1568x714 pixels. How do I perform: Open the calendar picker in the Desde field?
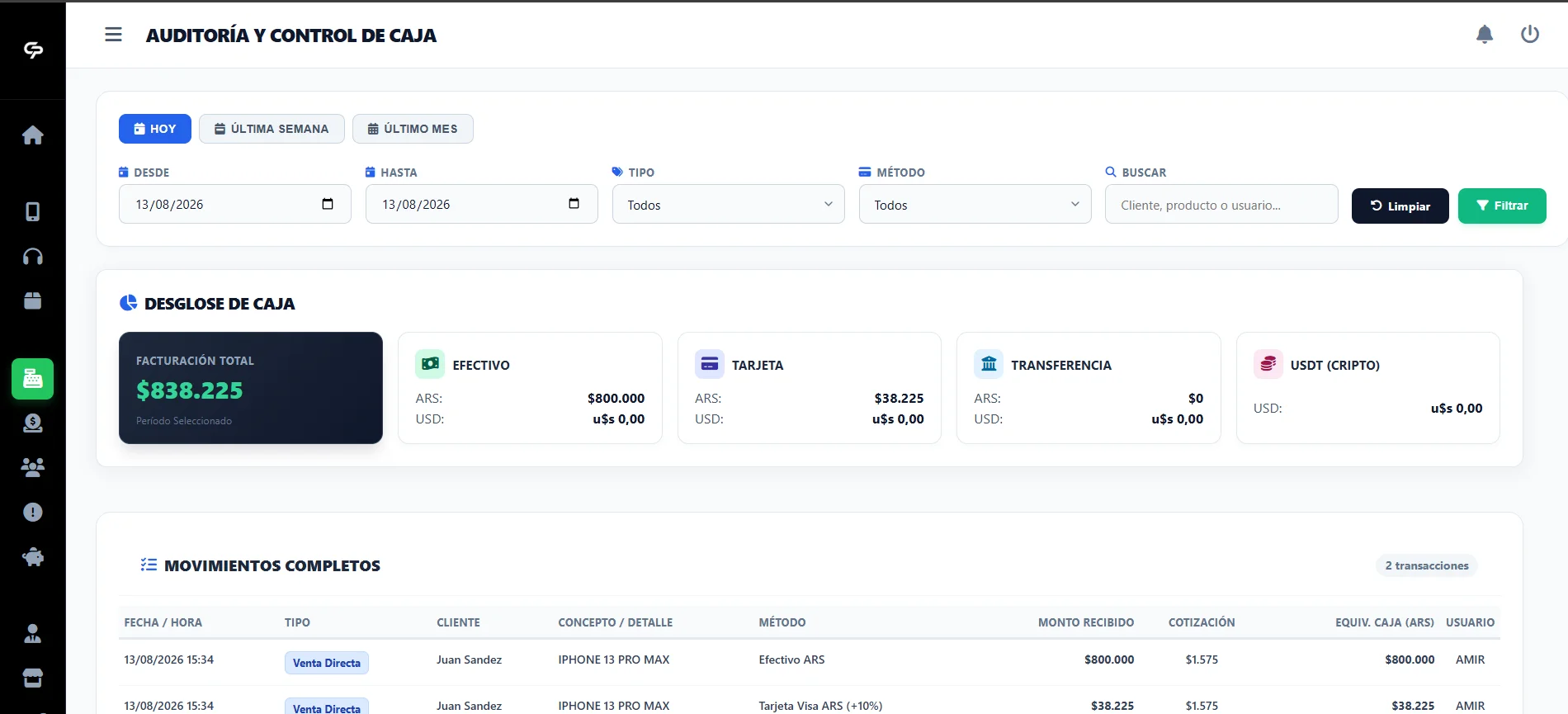(328, 204)
